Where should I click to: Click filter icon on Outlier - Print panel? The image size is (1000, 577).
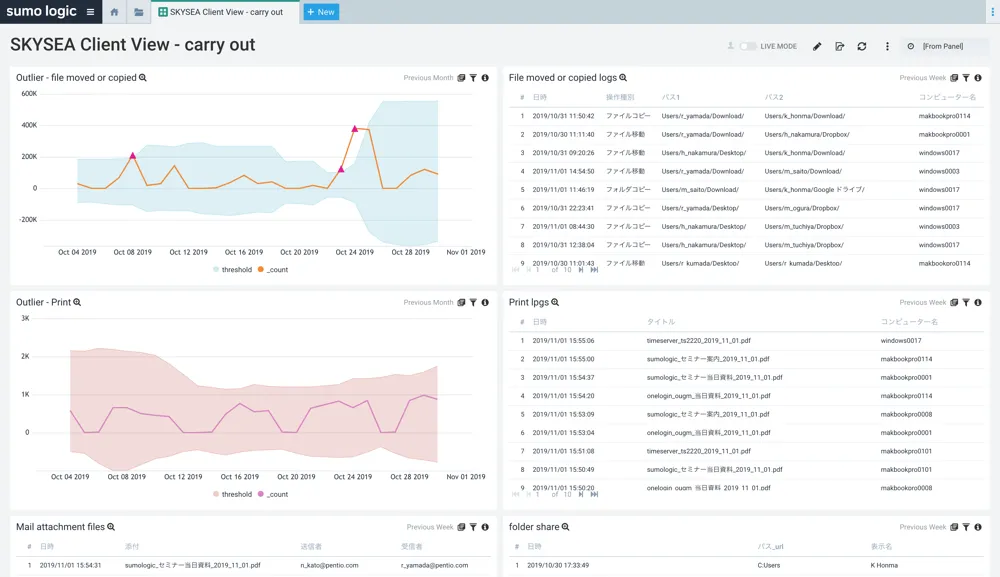(x=473, y=302)
